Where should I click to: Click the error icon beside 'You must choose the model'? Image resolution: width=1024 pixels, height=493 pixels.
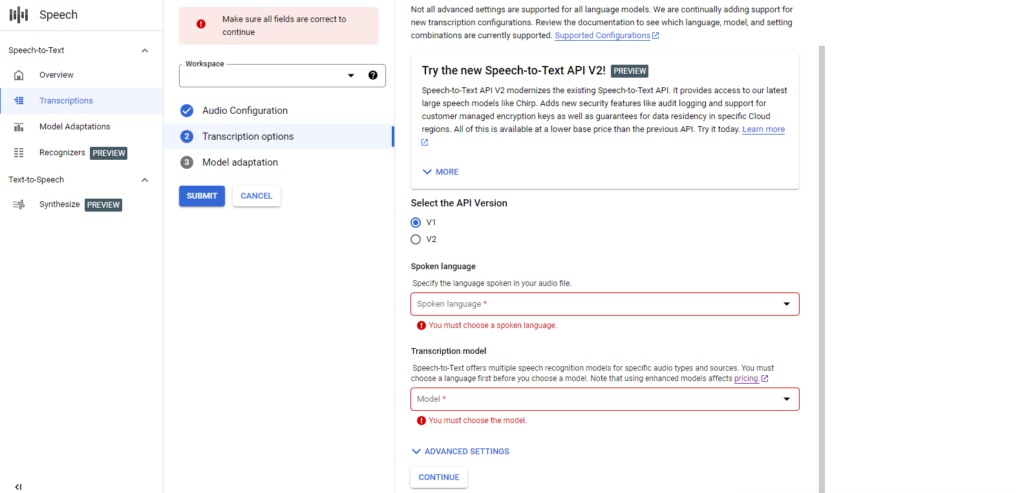click(x=421, y=421)
